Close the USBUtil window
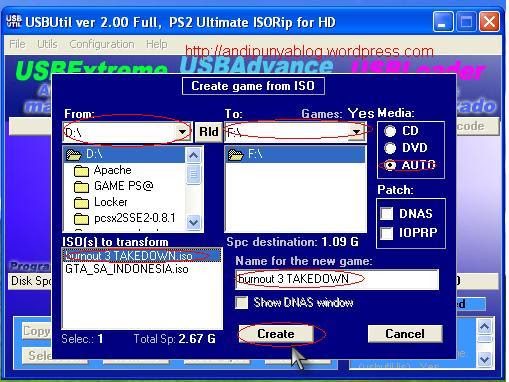The image size is (509, 382). point(489,21)
